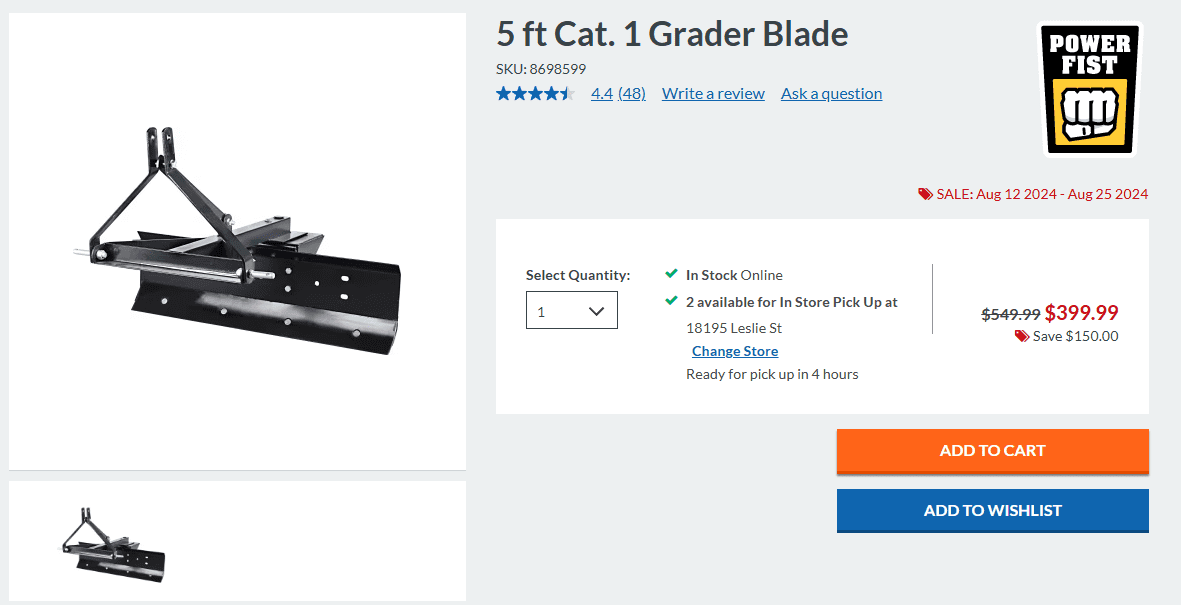Viewport: 1181px width, 605px height.
Task: Select the grader blade thumbnail image
Action: pyautogui.click(x=113, y=541)
